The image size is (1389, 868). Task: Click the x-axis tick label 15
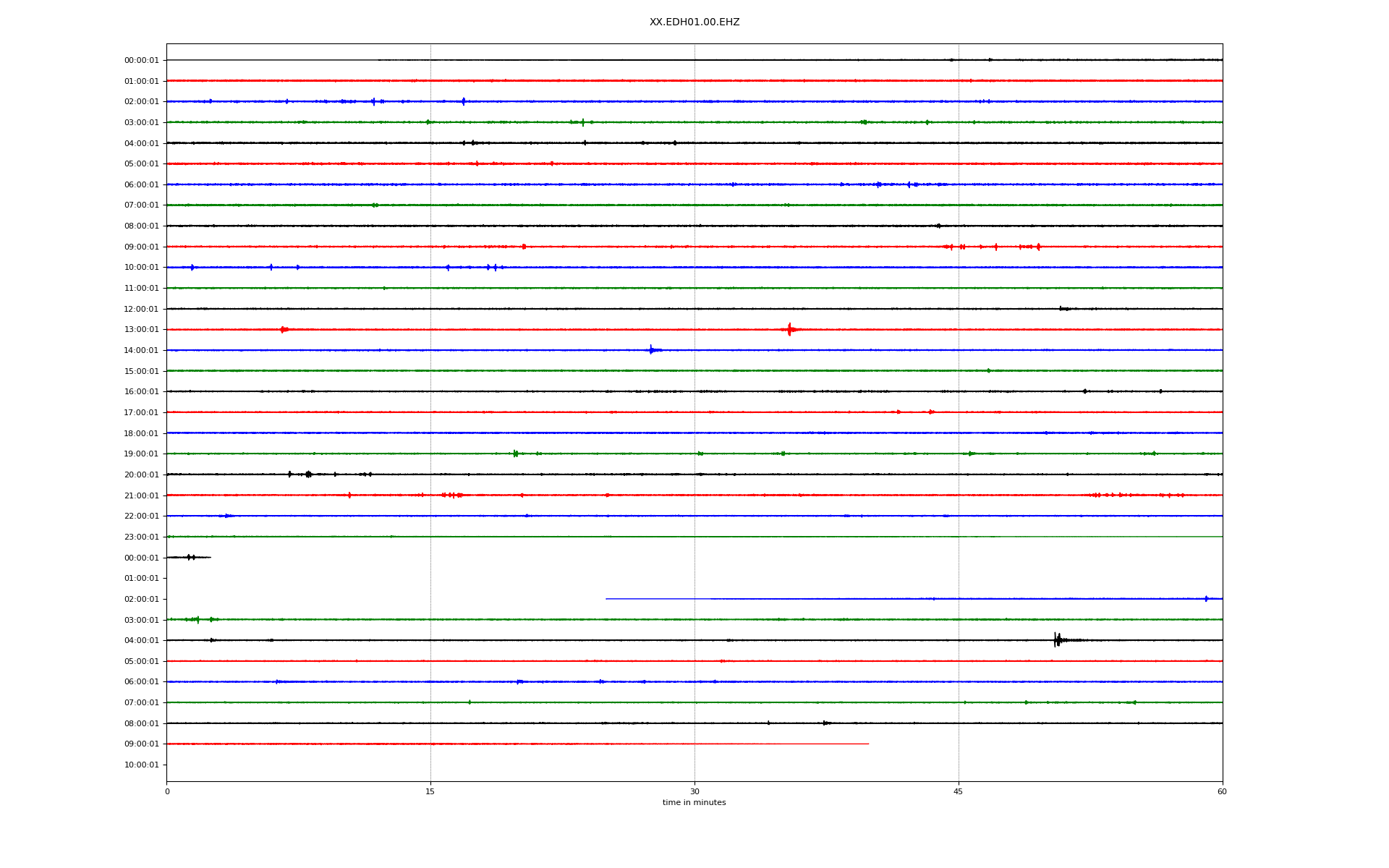click(430, 791)
